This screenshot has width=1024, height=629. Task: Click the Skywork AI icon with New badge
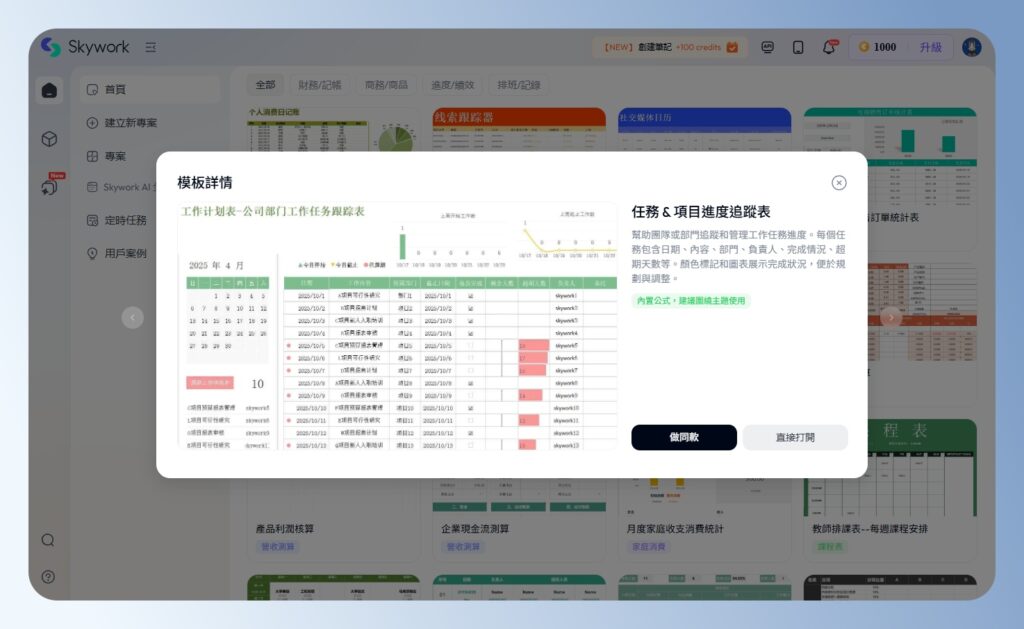(48, 190)
